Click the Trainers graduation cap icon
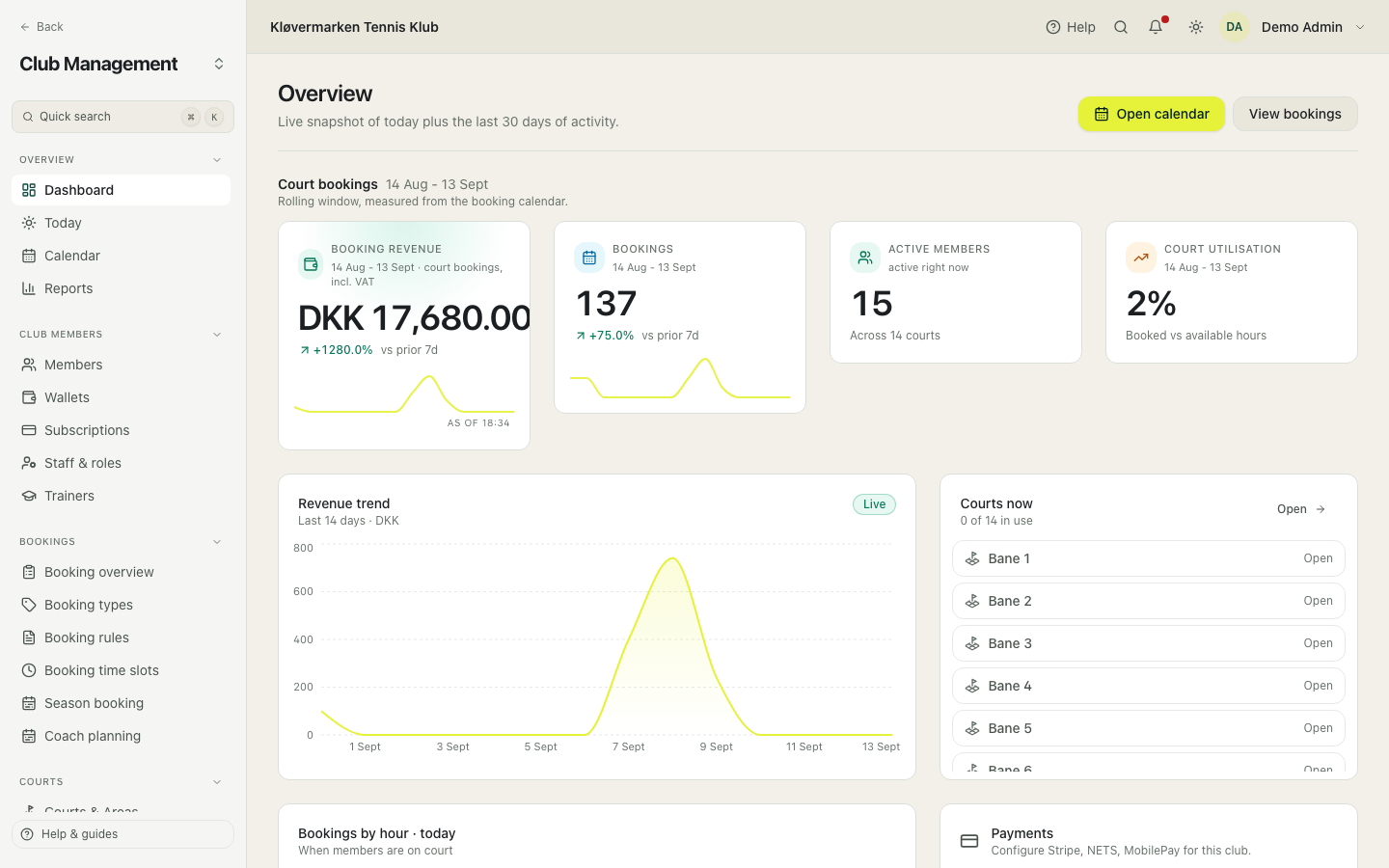Image resolution: width=1389 pixels, height=868 pixels. (x=29, y=496)
